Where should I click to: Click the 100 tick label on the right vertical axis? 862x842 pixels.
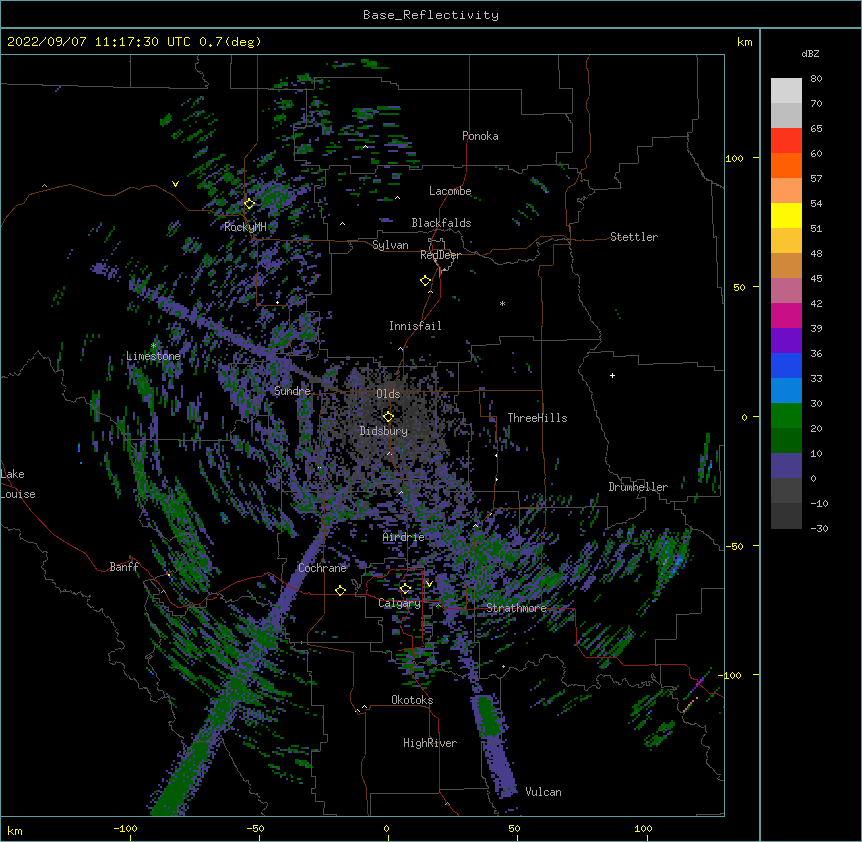pos(734,158)
